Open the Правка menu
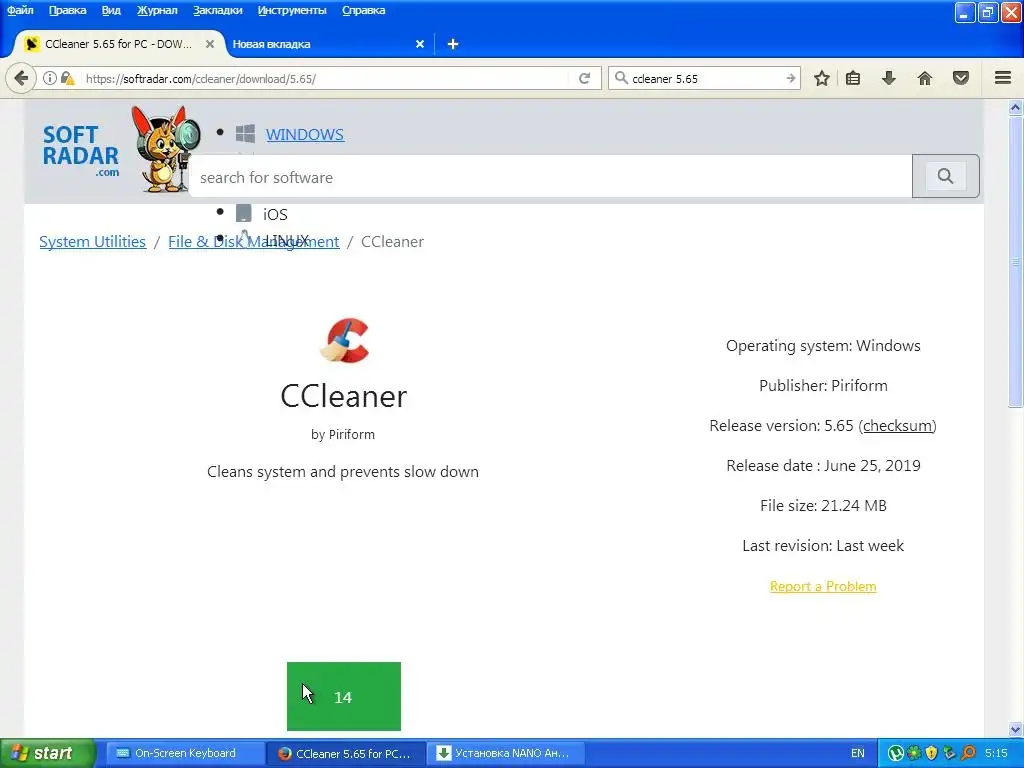 pos(67,10)
